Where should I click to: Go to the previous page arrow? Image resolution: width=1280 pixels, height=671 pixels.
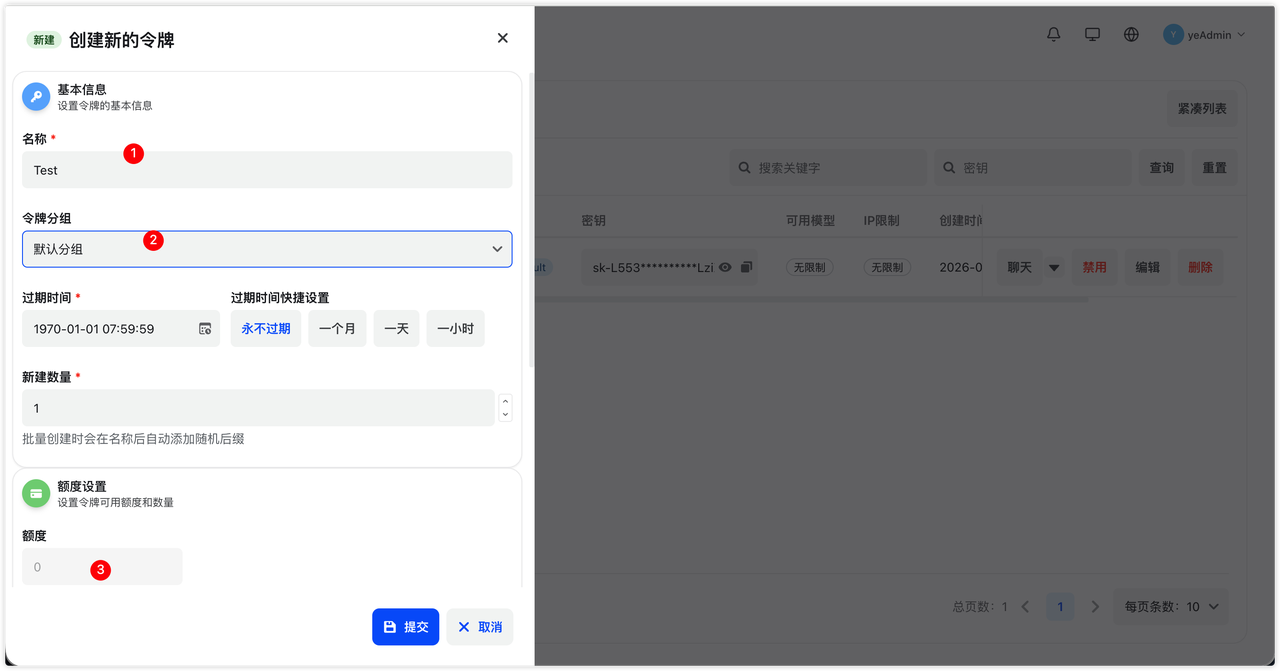coord(1025,606)
